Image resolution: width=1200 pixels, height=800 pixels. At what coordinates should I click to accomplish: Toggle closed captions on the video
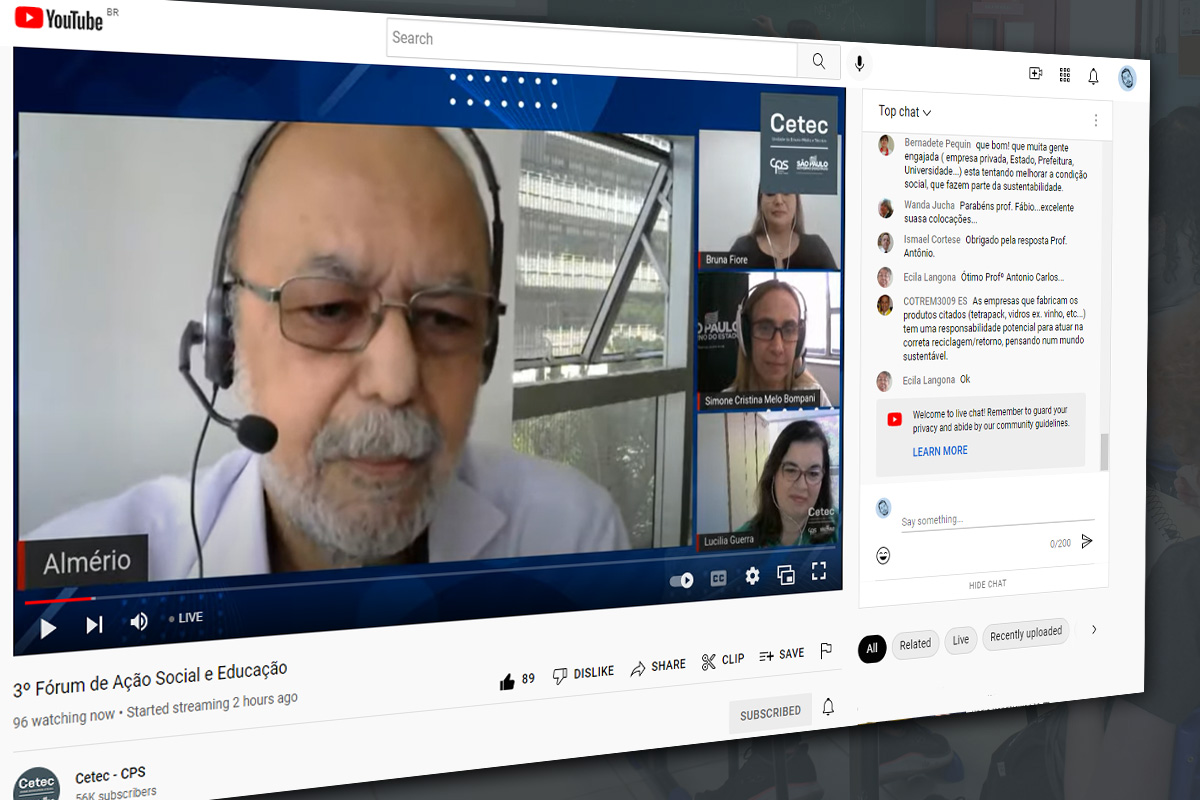(718, 578)
